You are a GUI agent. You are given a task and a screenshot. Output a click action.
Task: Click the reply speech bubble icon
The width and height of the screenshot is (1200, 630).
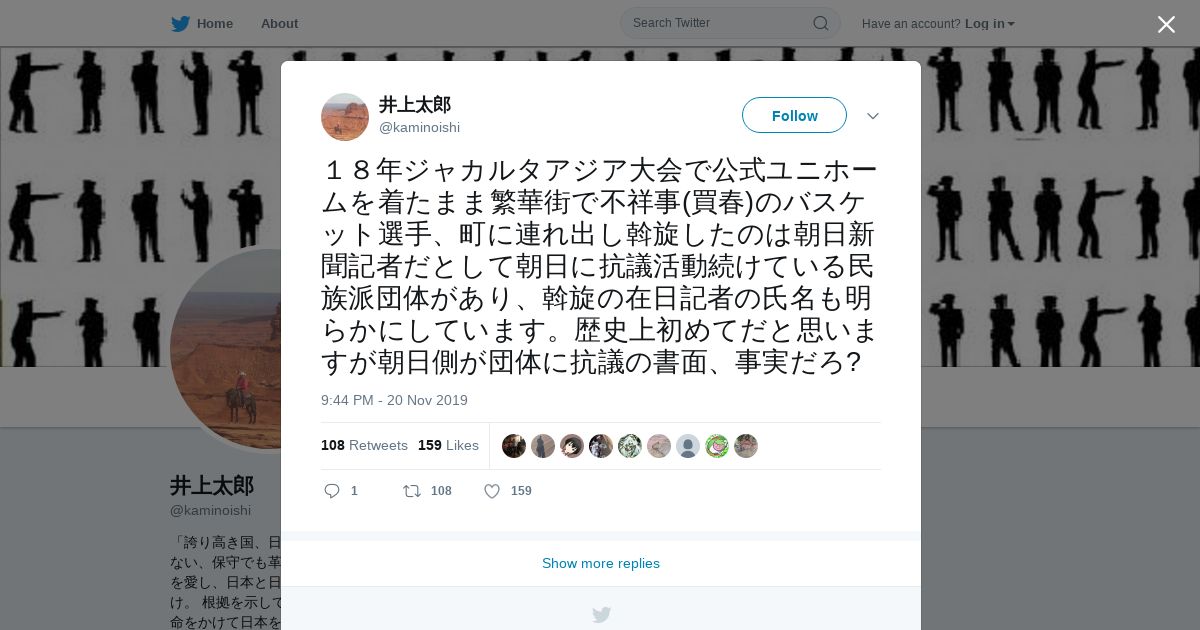(x=332, y=491)
